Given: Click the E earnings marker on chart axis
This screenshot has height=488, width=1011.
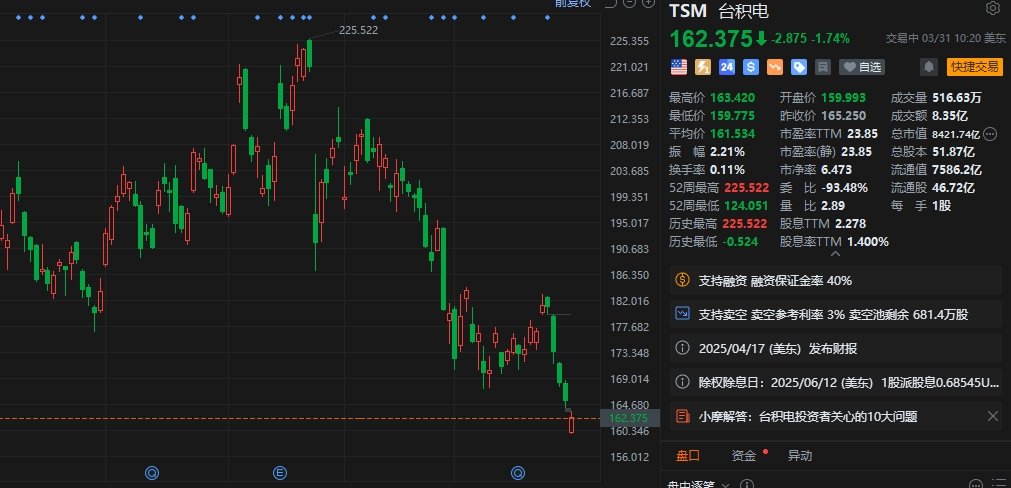Looking at the screenshot, I should pos(279,474).
